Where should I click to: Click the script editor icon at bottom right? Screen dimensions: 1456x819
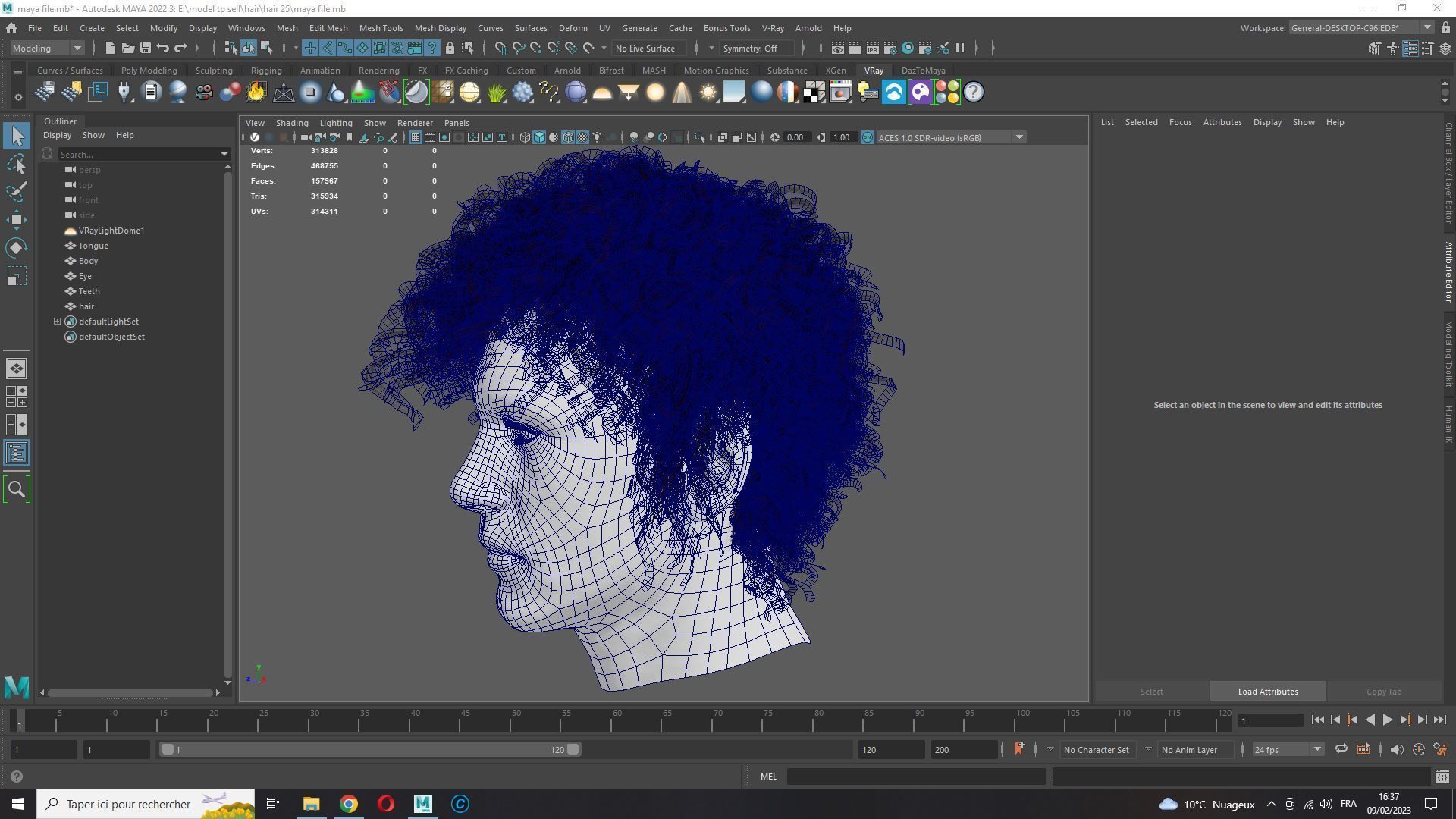click(x=1442, y=777)
